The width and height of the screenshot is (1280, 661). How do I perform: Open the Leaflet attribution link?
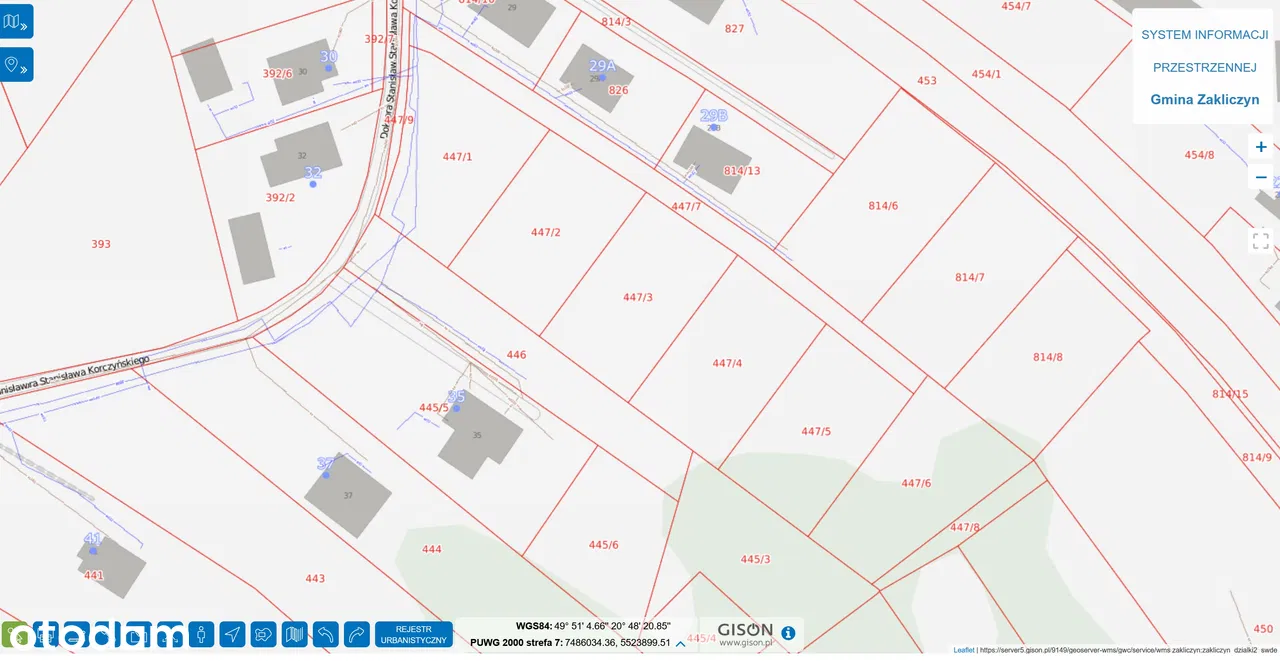point(963,650)
